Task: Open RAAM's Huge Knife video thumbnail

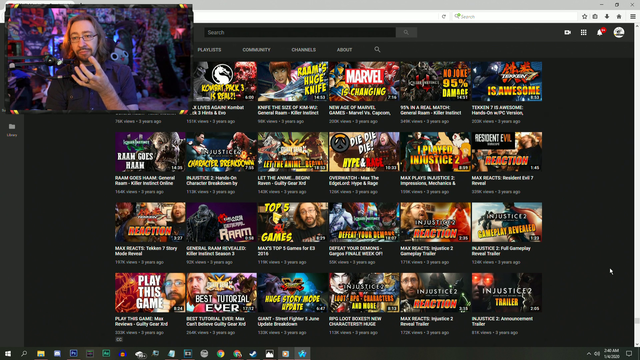Action: [293, 81]
